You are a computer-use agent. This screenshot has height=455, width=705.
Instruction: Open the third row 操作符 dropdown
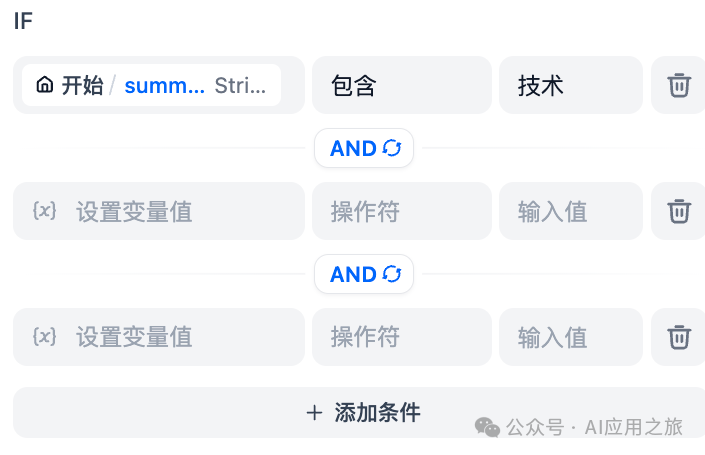pyautogui.click(x=401, y=337)
